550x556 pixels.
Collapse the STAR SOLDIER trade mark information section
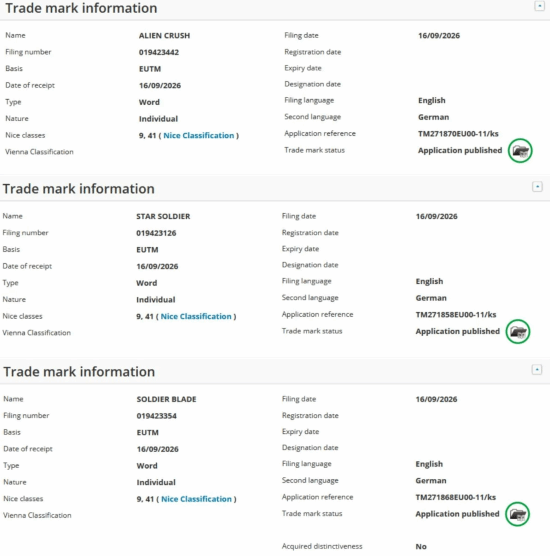coord(537,187)
